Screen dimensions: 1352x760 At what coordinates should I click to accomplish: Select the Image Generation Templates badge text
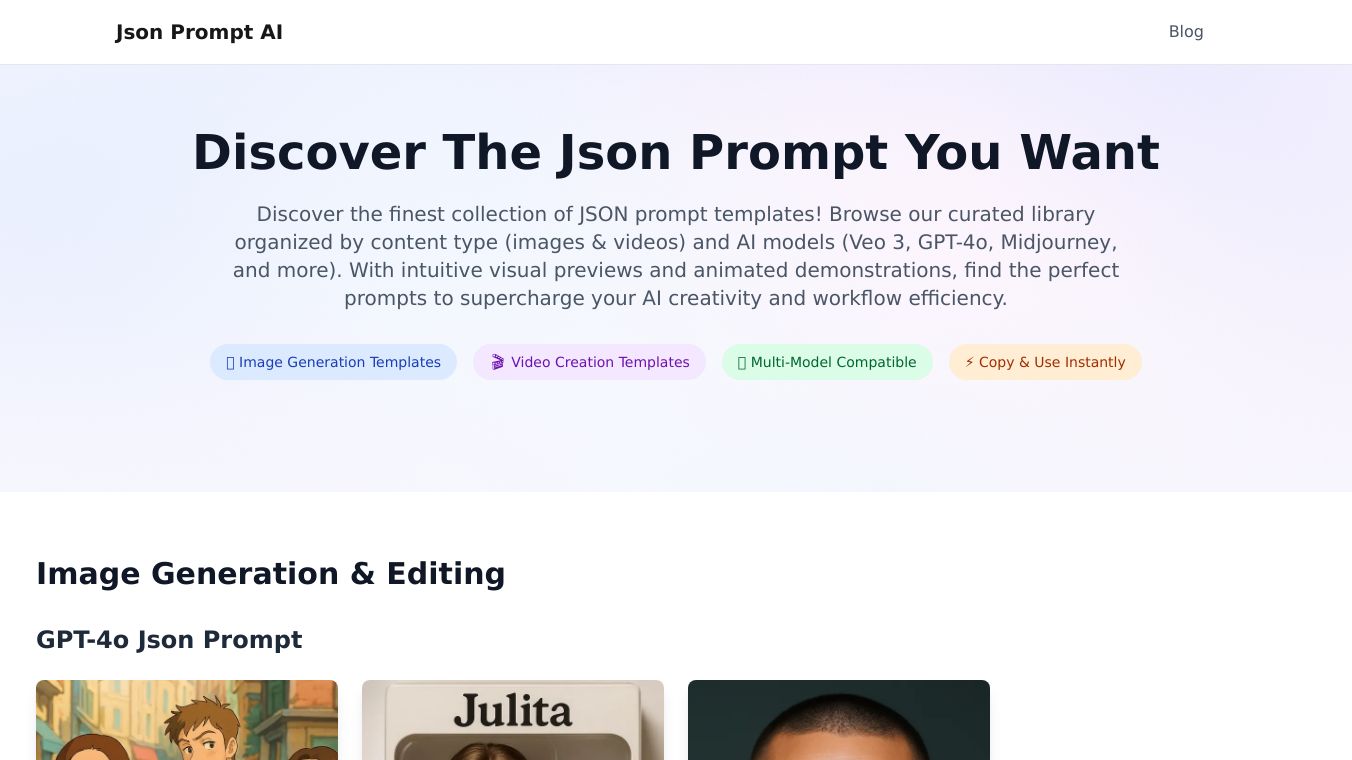(x=340, y=362)
